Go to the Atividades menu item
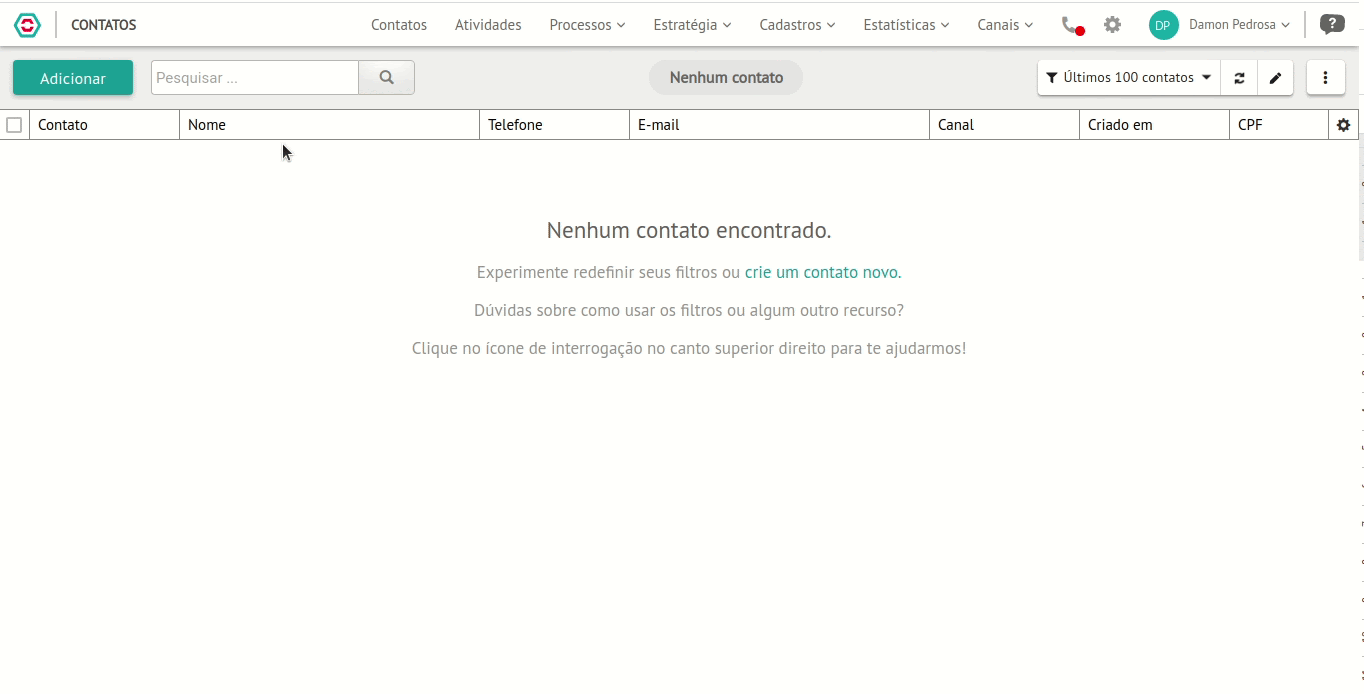The width and height of the screenshot is (1364, 694). pyautogui.click(x=488, y=25)
